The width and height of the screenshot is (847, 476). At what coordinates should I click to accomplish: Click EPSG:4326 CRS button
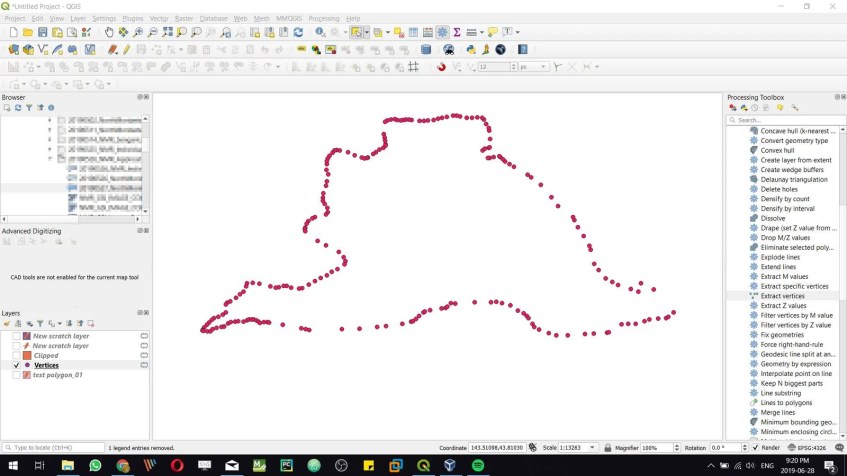pos(807,448)
